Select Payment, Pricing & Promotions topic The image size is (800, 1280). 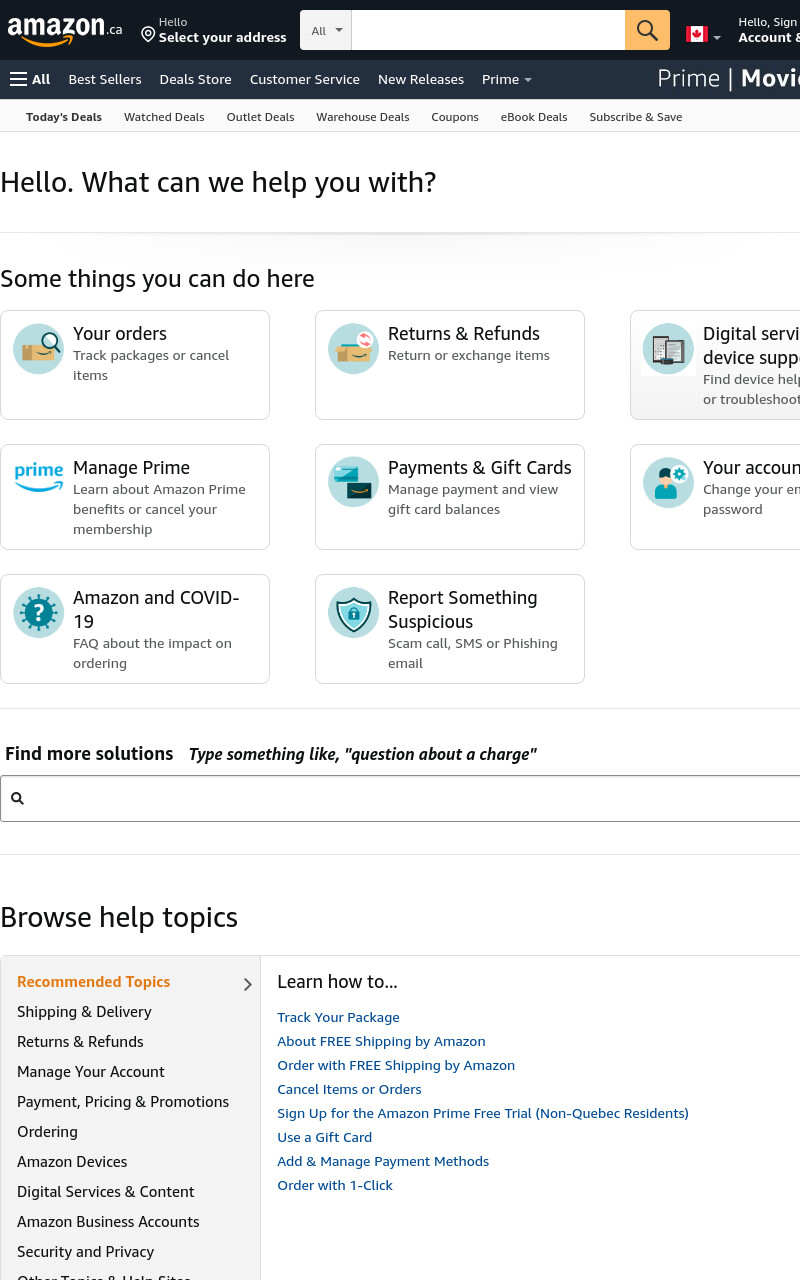(123, 1102)
